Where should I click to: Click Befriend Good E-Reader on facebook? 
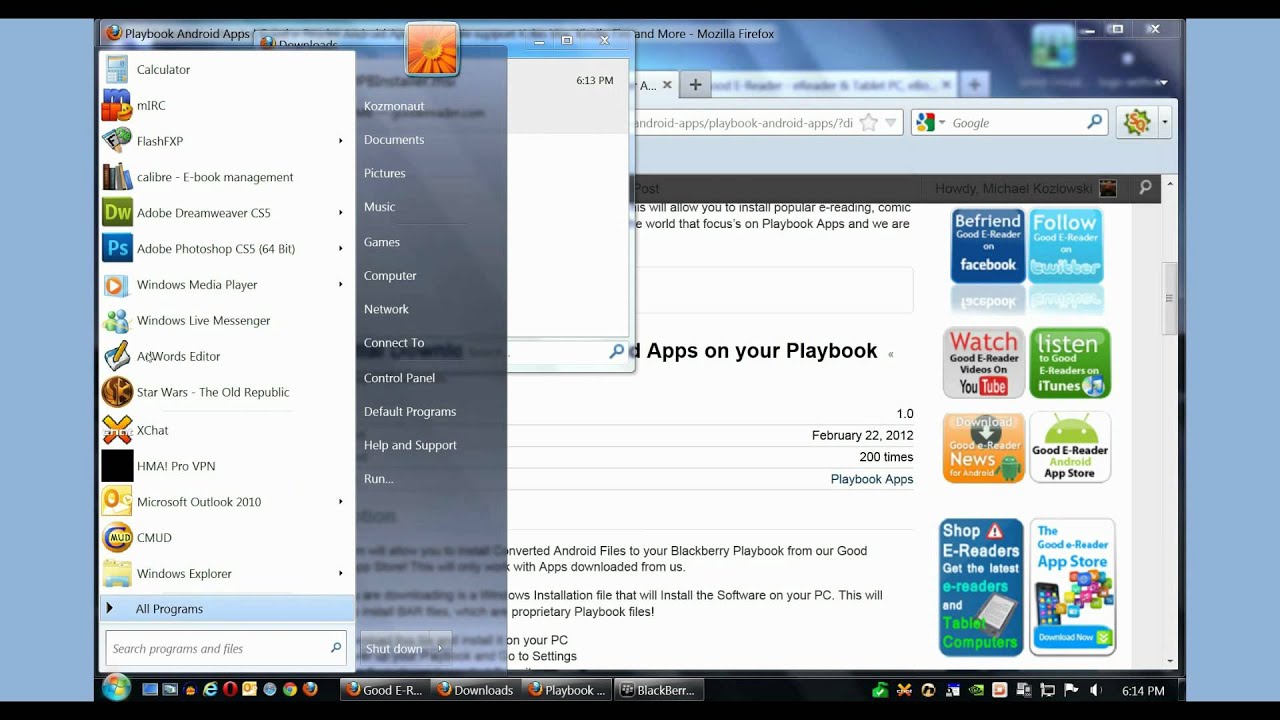987,245
